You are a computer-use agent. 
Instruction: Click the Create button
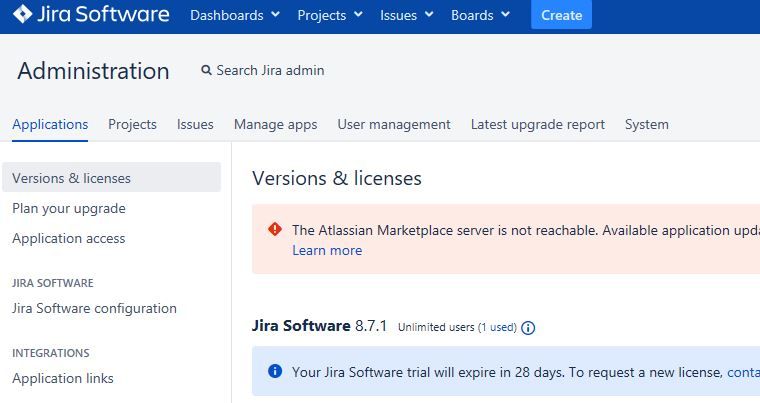561,15
